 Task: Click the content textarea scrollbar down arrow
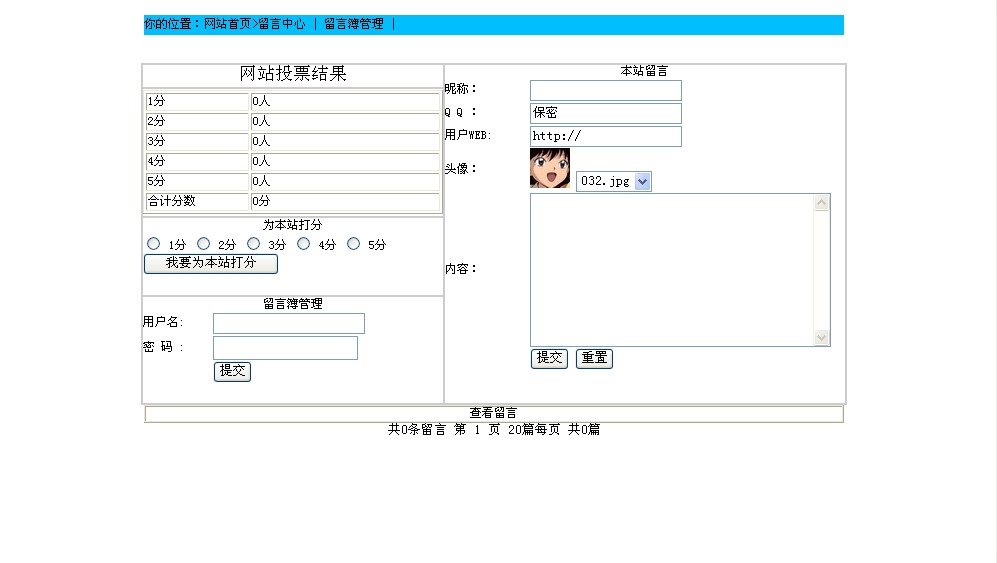coord(822,338)
